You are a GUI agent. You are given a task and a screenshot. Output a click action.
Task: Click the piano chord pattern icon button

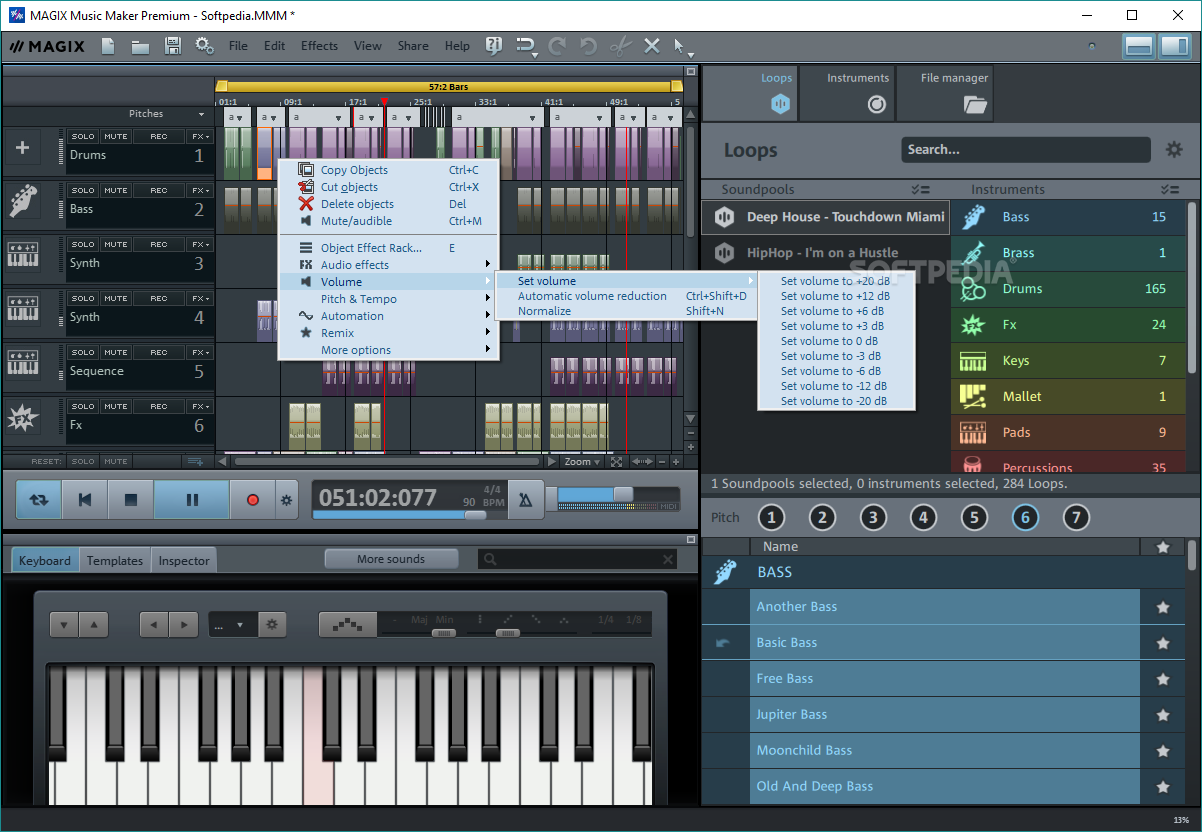(x=348, y=625)
